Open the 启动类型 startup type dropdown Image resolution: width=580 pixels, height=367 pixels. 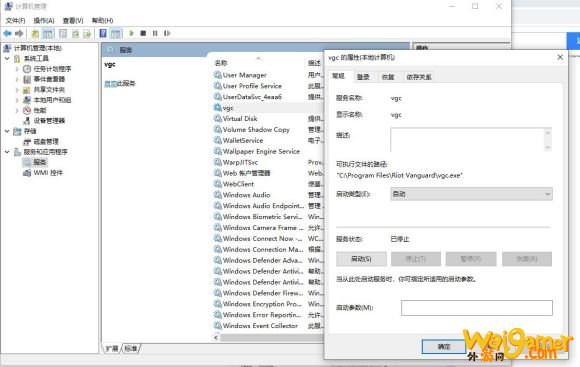point(471,194)
